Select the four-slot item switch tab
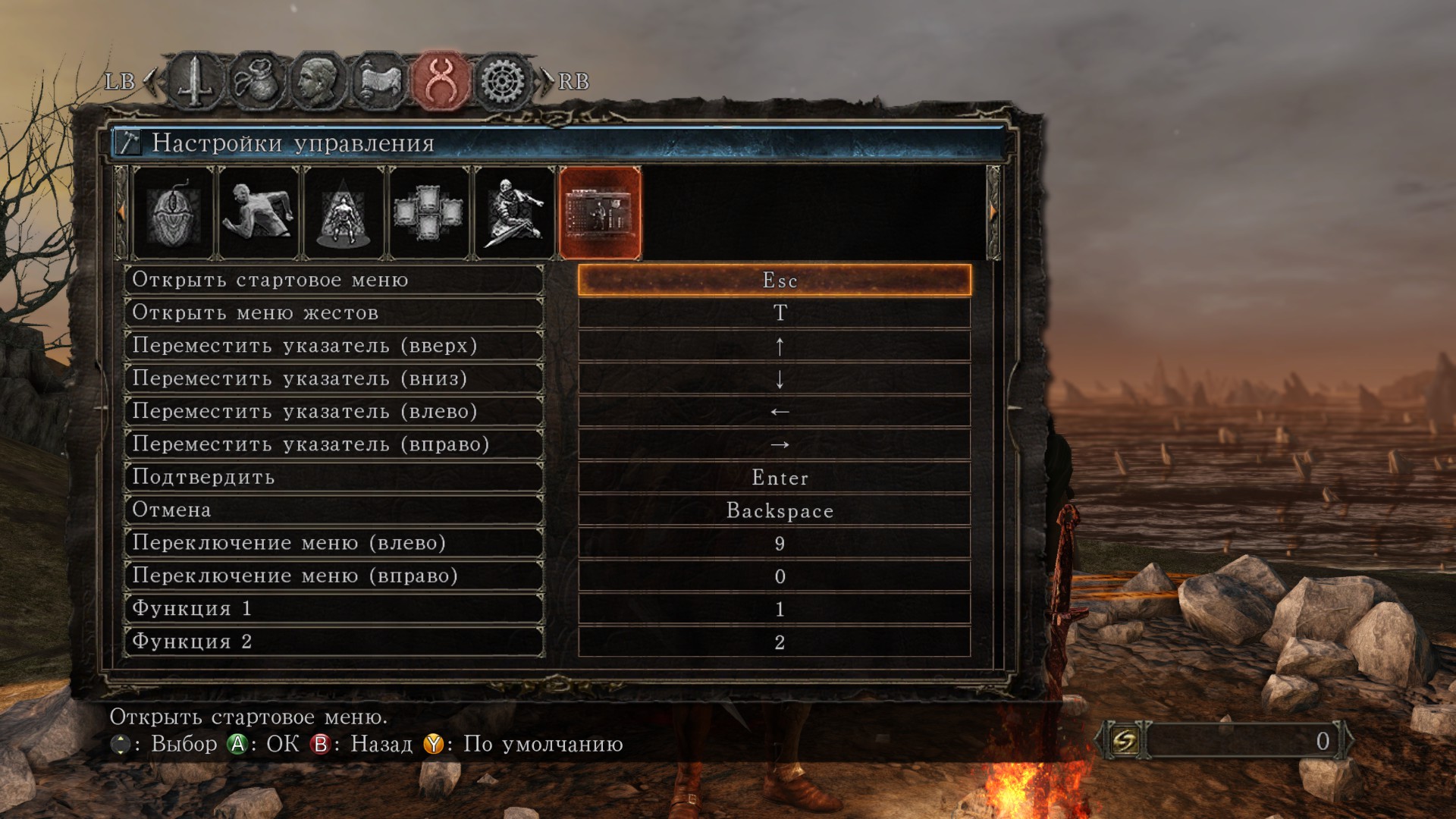 428,213
